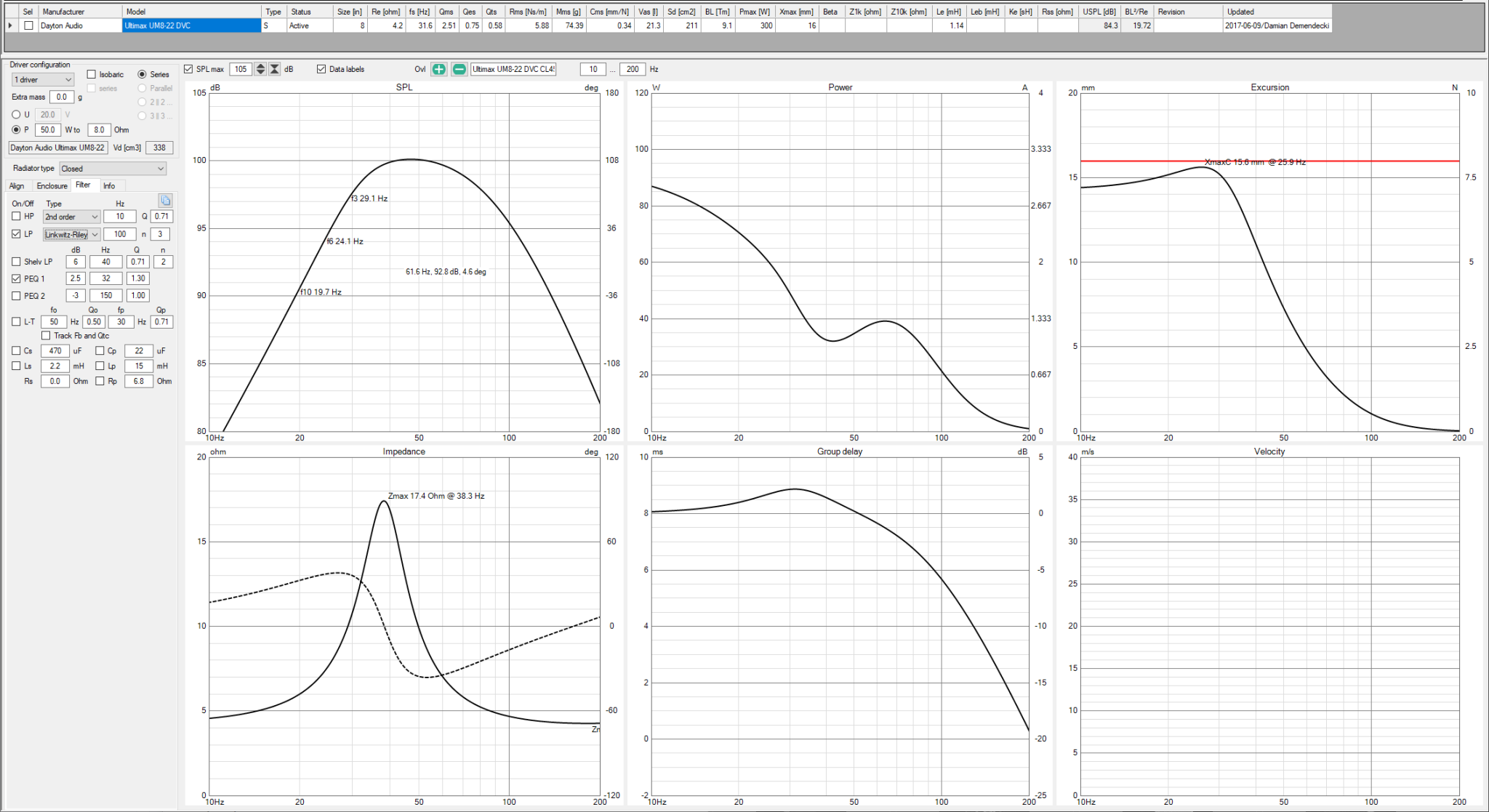Switch to the Align tab
The image size is (1489, 812).
click(x=17, y=186)
